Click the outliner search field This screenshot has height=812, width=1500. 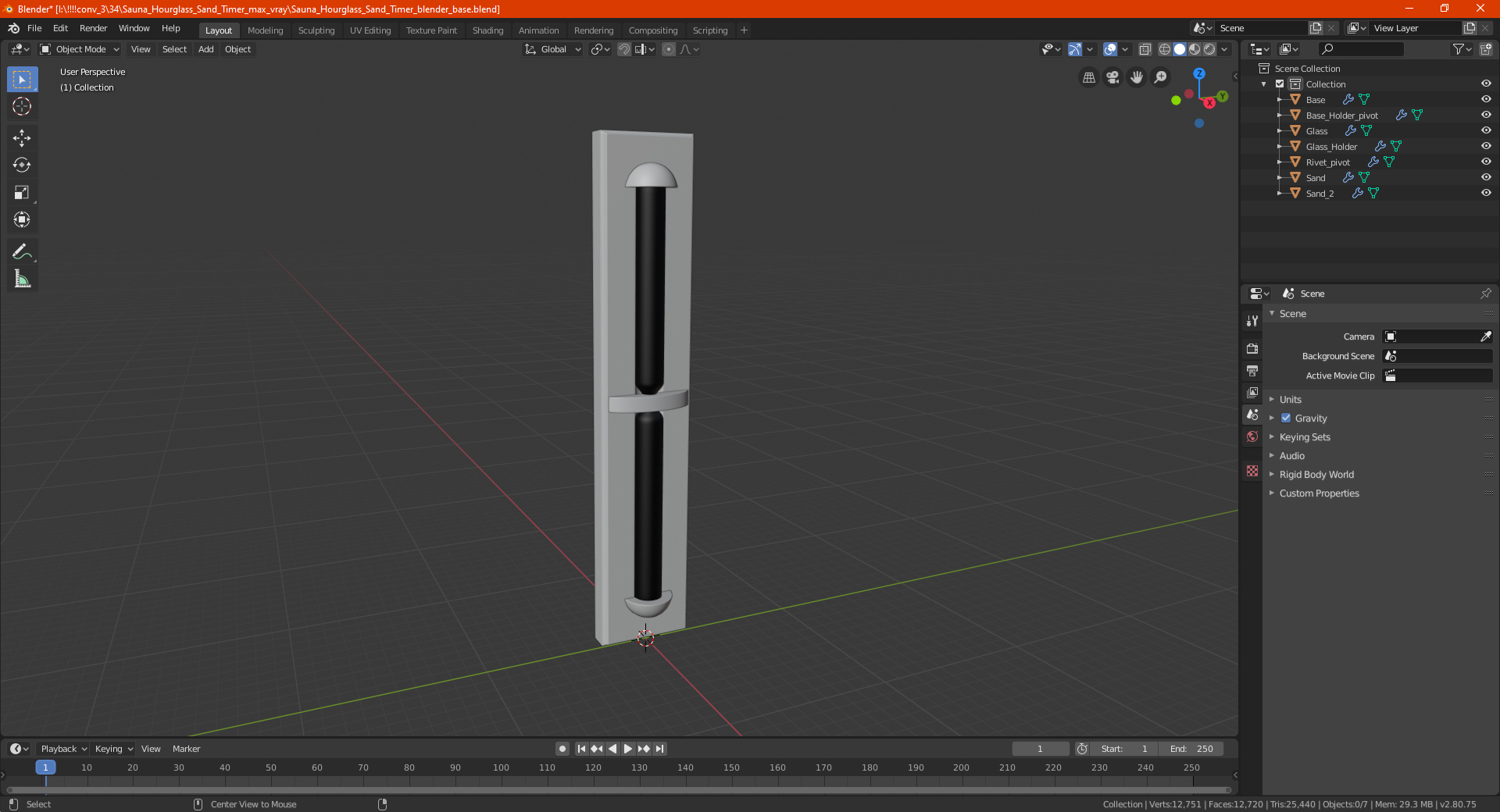1361,49
